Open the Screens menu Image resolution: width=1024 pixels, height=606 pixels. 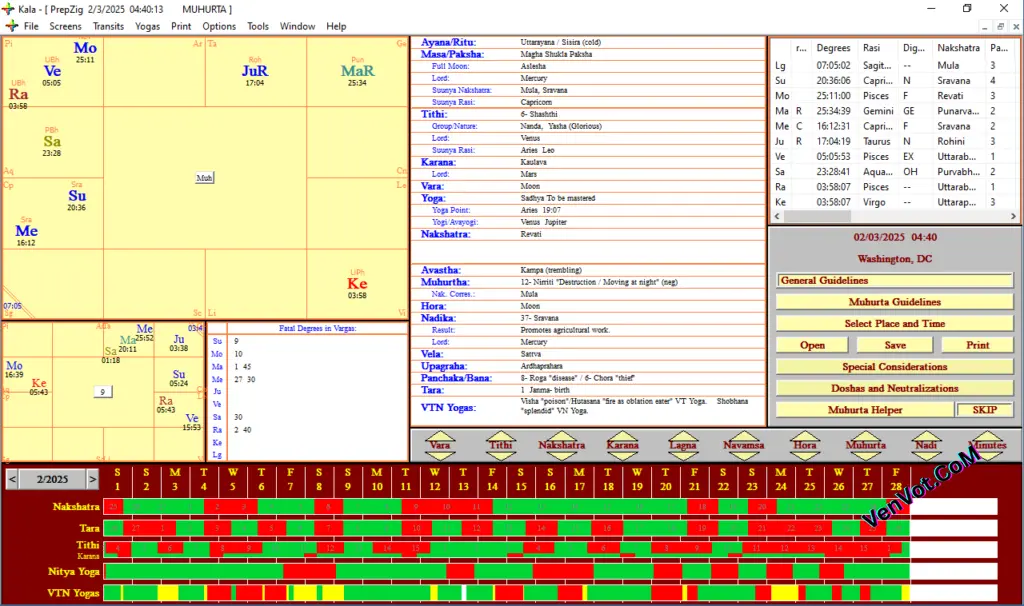point(65,26)
